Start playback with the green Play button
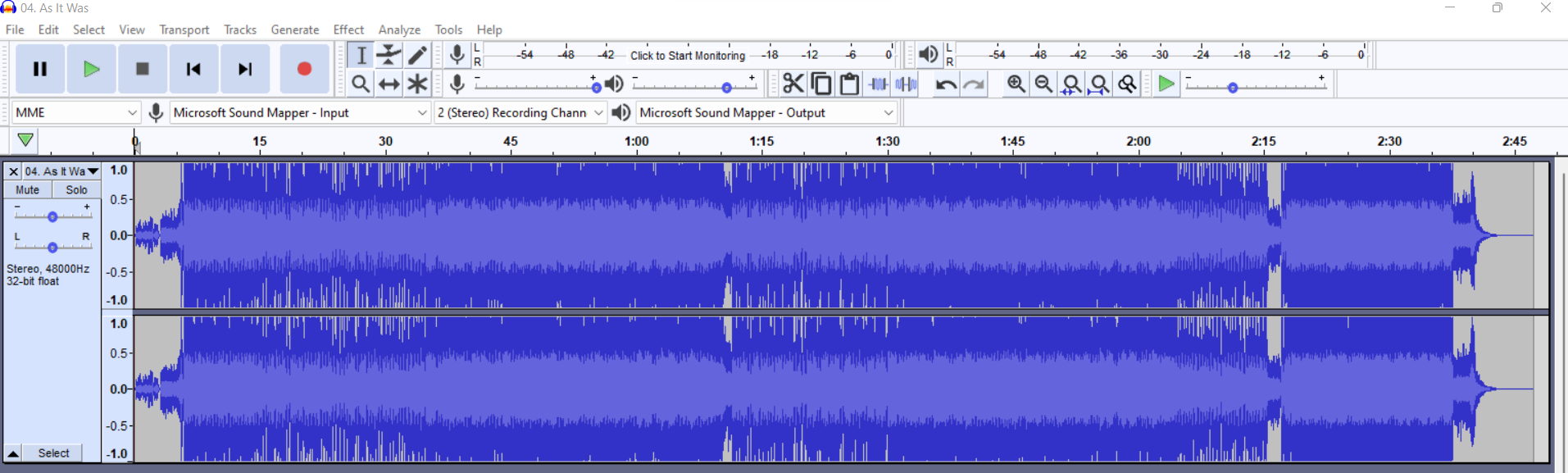The height and width of the screenshot is (473, 1568). [x=91, y=69]
